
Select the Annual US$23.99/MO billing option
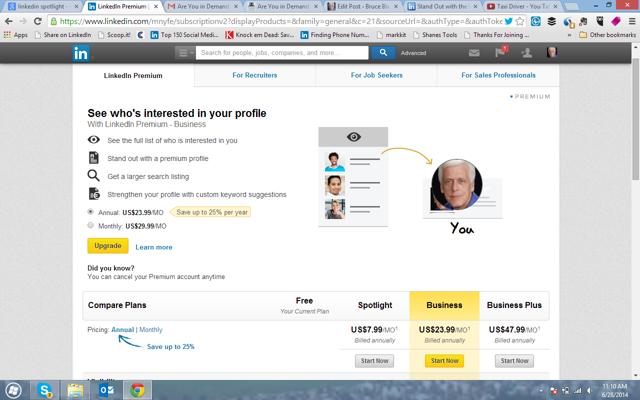point(92,212)
